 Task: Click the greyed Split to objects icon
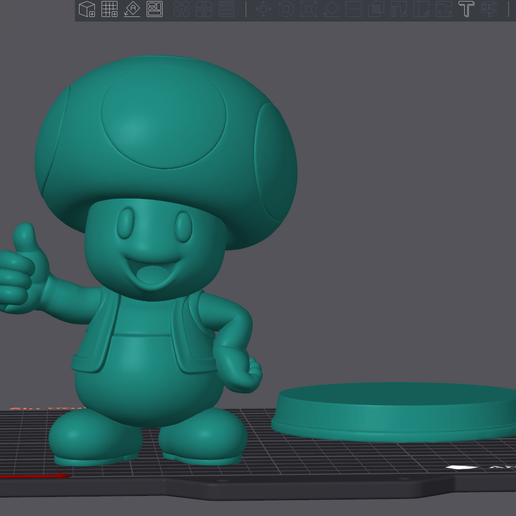tap(182, 9)
